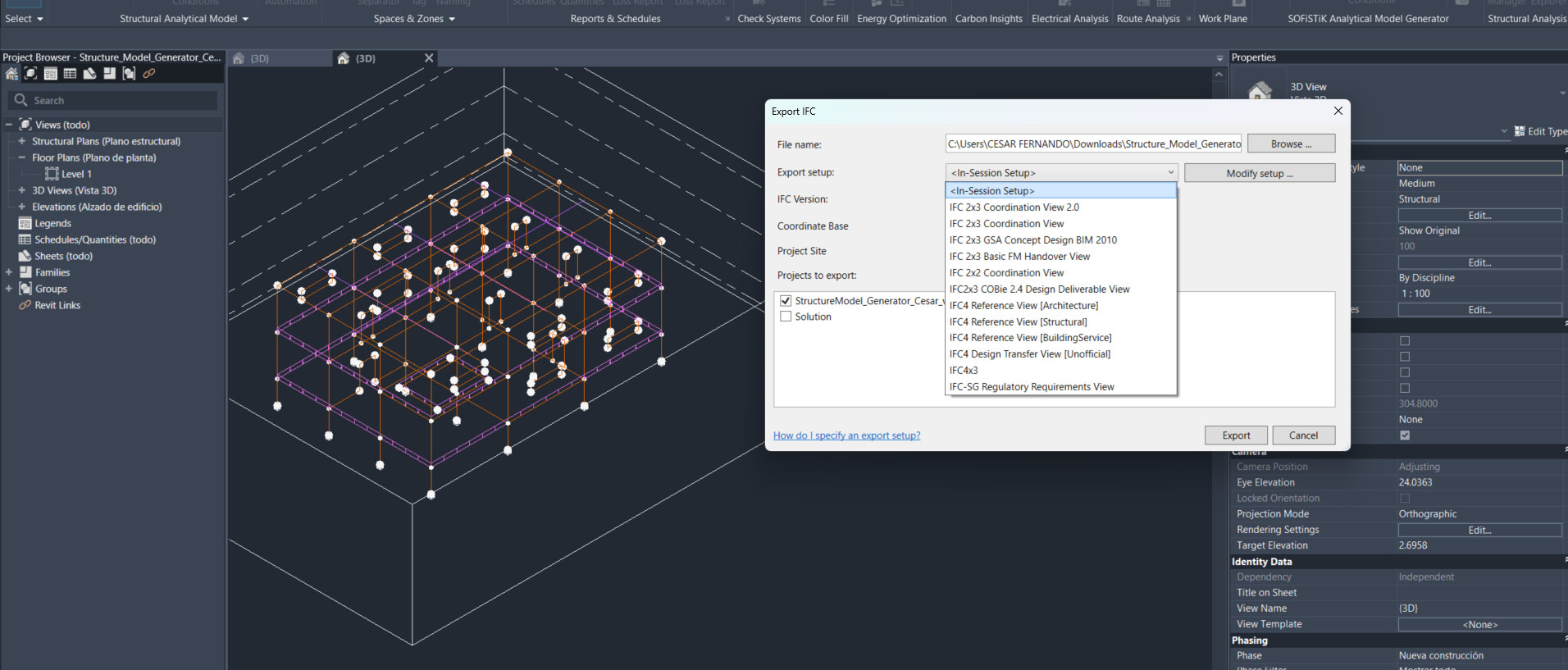Click the Check Systems ribbon tool
The height and width of the screenshot is (670, 1568).
(x=769, y=18)
